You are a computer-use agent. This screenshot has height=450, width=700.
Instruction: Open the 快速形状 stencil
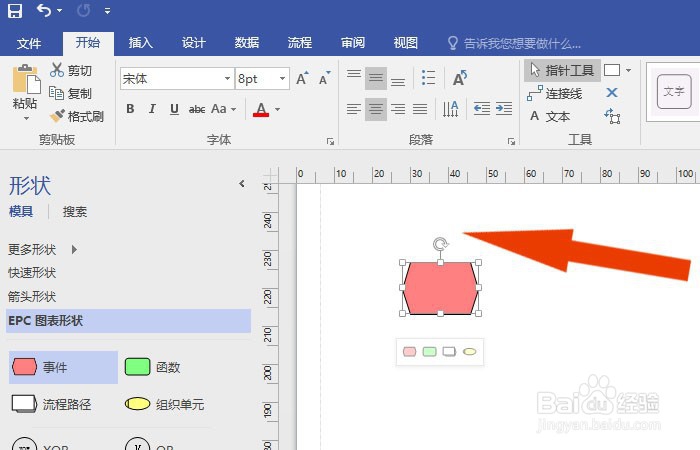pos(32,273)
